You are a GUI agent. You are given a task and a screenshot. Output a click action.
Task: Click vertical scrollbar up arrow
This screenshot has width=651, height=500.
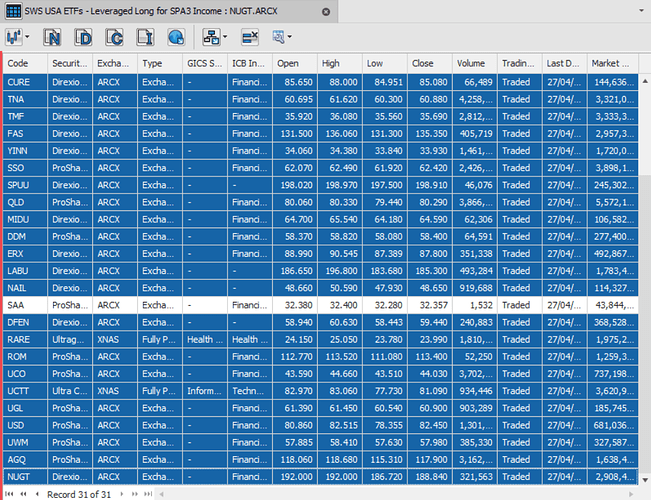tap(645, 81)
